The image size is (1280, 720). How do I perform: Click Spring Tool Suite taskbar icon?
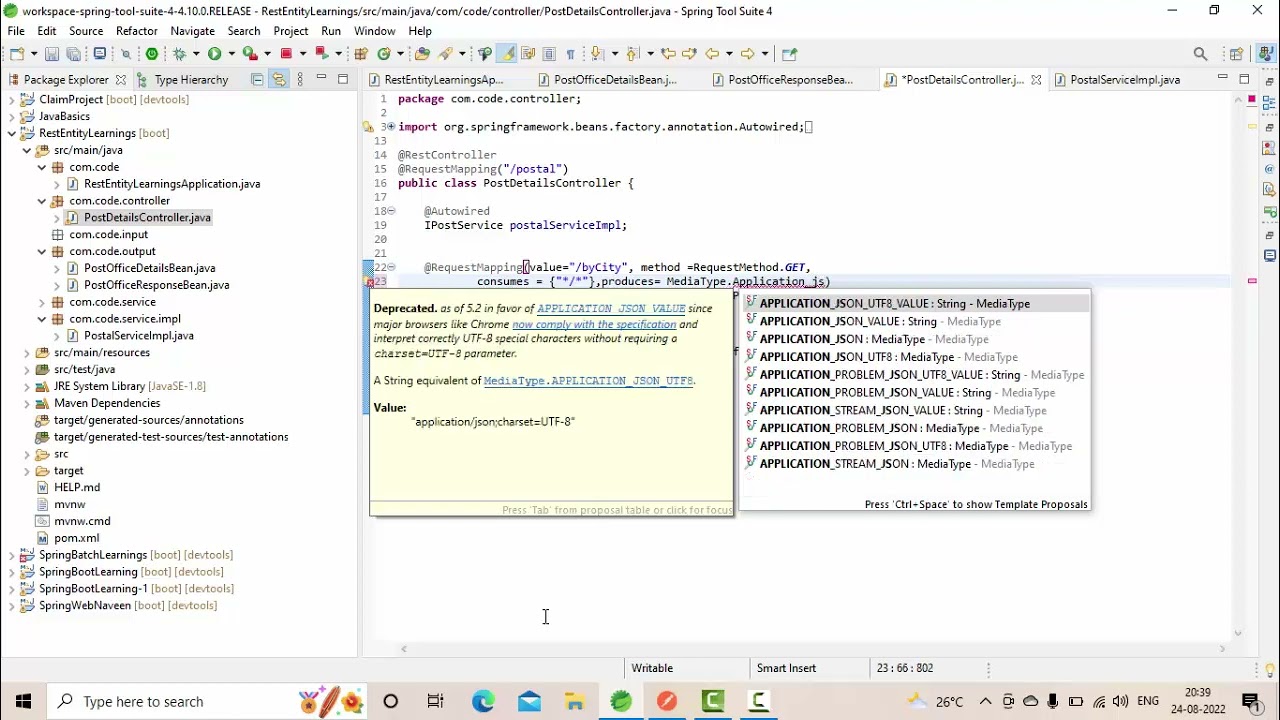pos(621,701)
